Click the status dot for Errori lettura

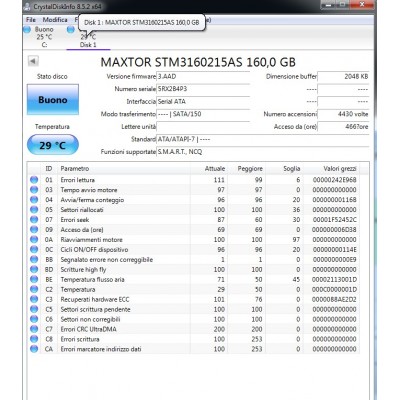[34, 180]
